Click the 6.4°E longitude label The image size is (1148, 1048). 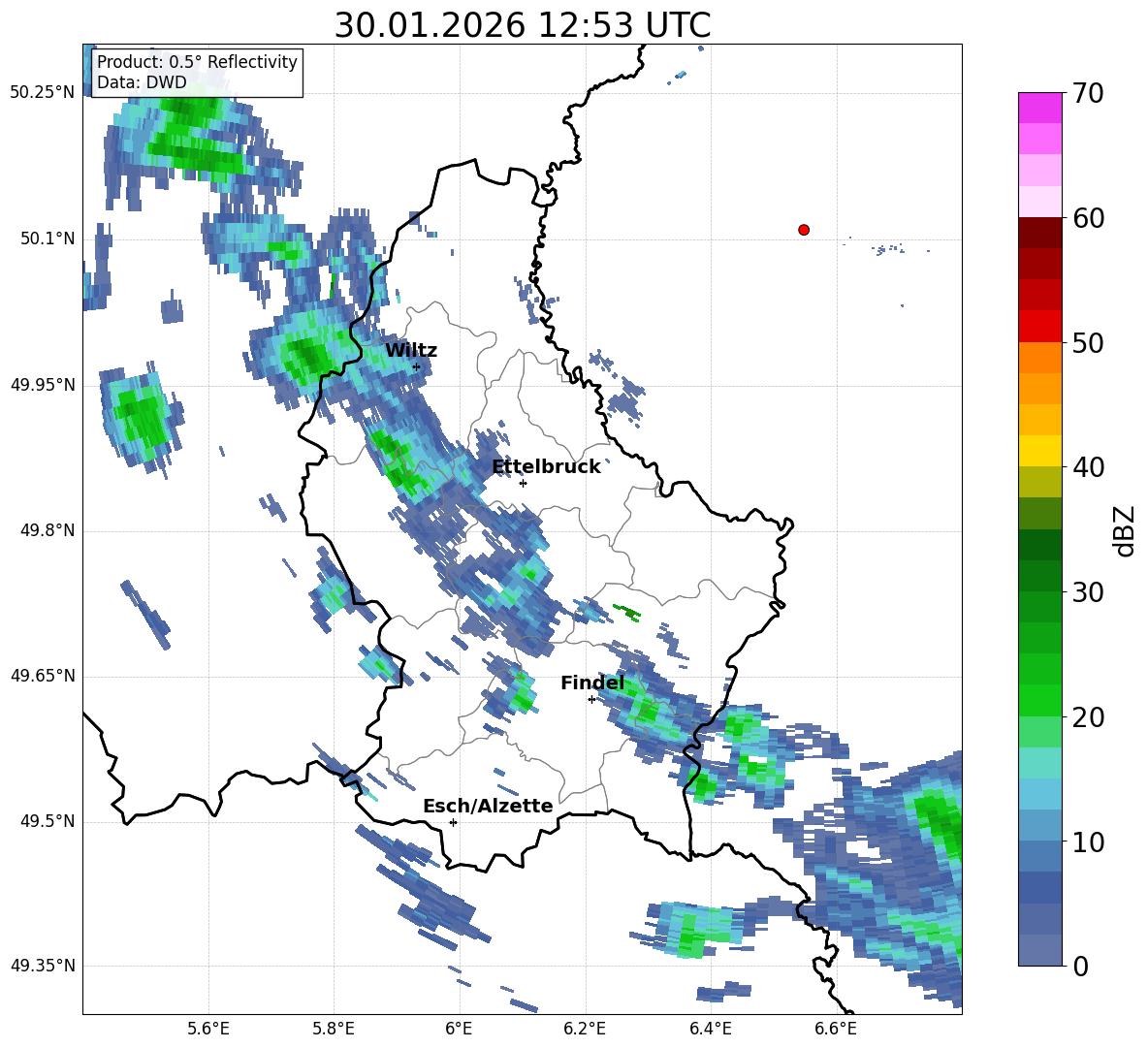[710, 1029]
